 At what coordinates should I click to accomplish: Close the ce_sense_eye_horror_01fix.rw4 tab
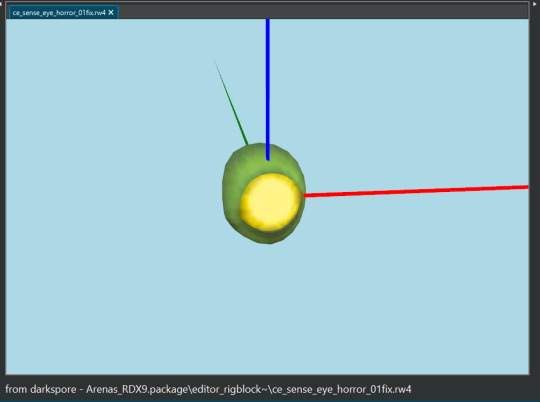pyautogui.click(x=111, y=12)
